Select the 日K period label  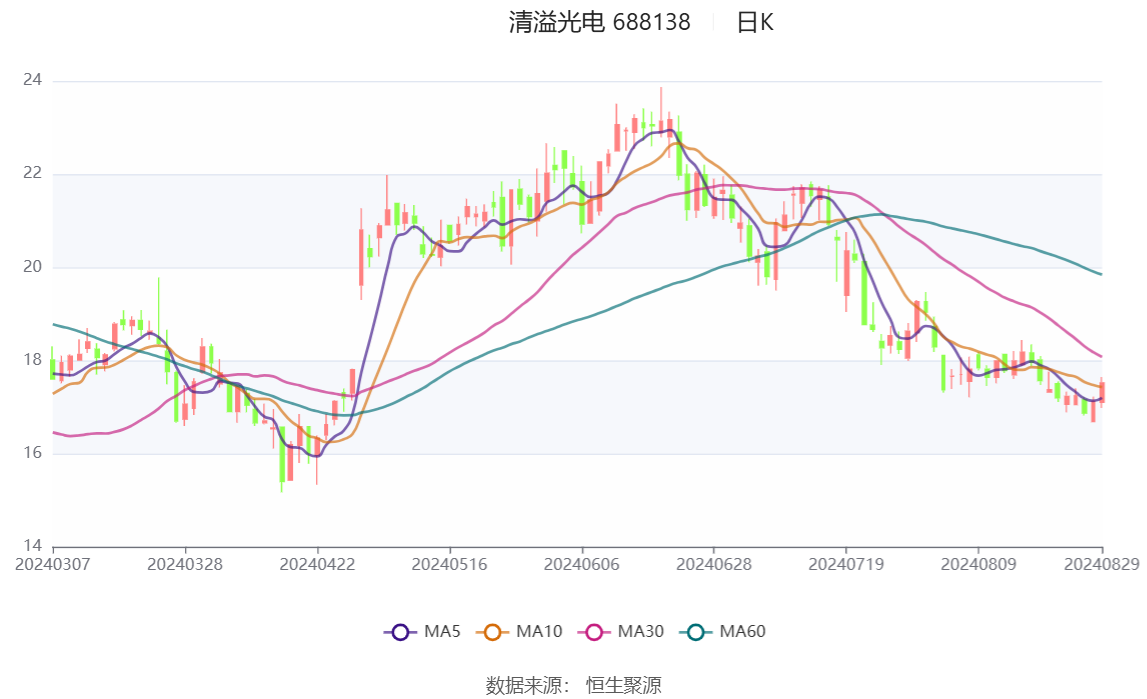click(x=755, y=23)
